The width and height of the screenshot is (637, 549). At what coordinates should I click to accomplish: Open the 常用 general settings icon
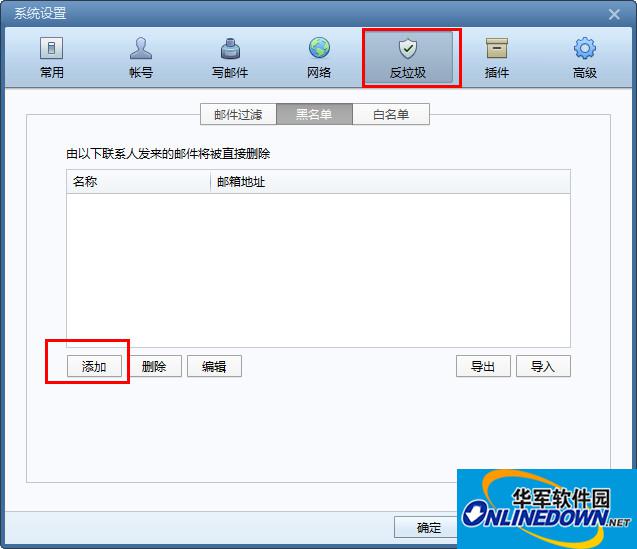(52, 48)
